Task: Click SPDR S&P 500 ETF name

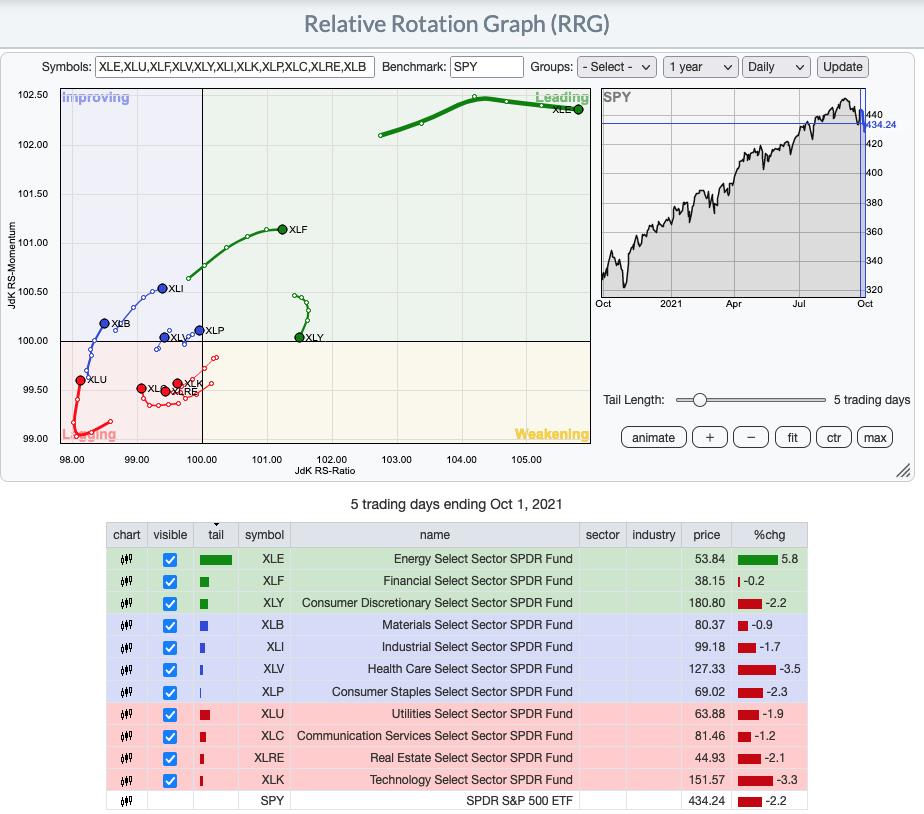Action: [519, 801]
